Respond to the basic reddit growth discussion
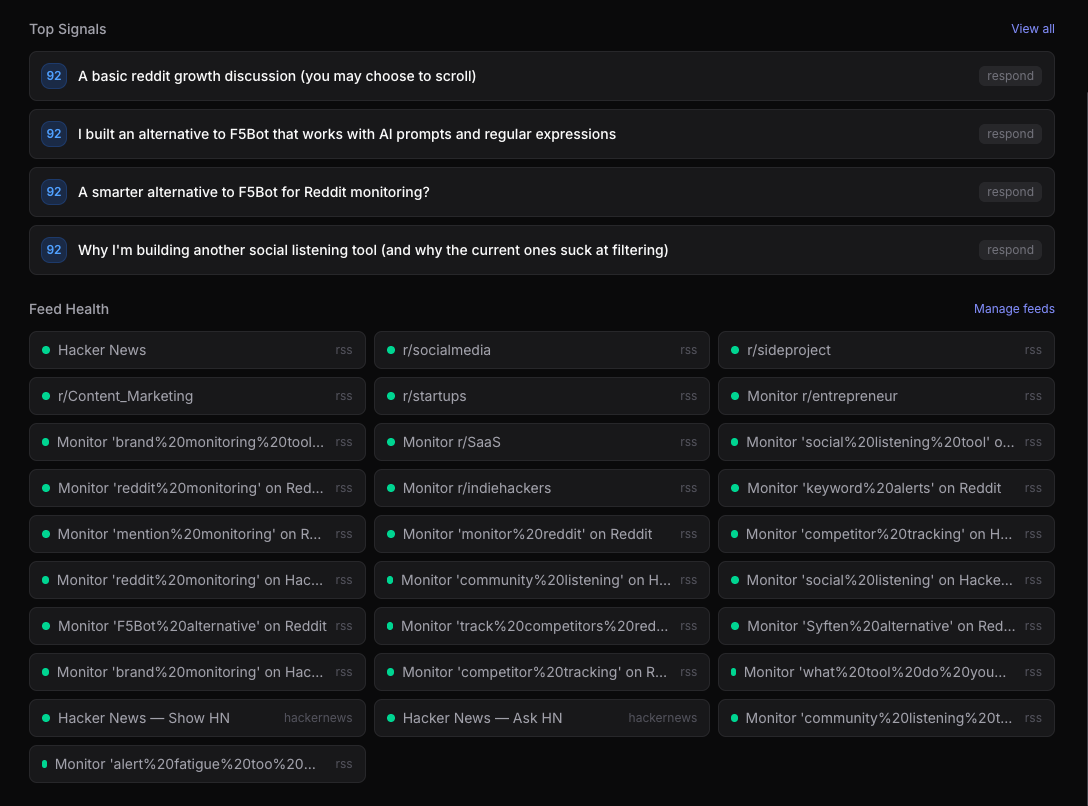1088x806 pixels. [x=1010, y=76]
